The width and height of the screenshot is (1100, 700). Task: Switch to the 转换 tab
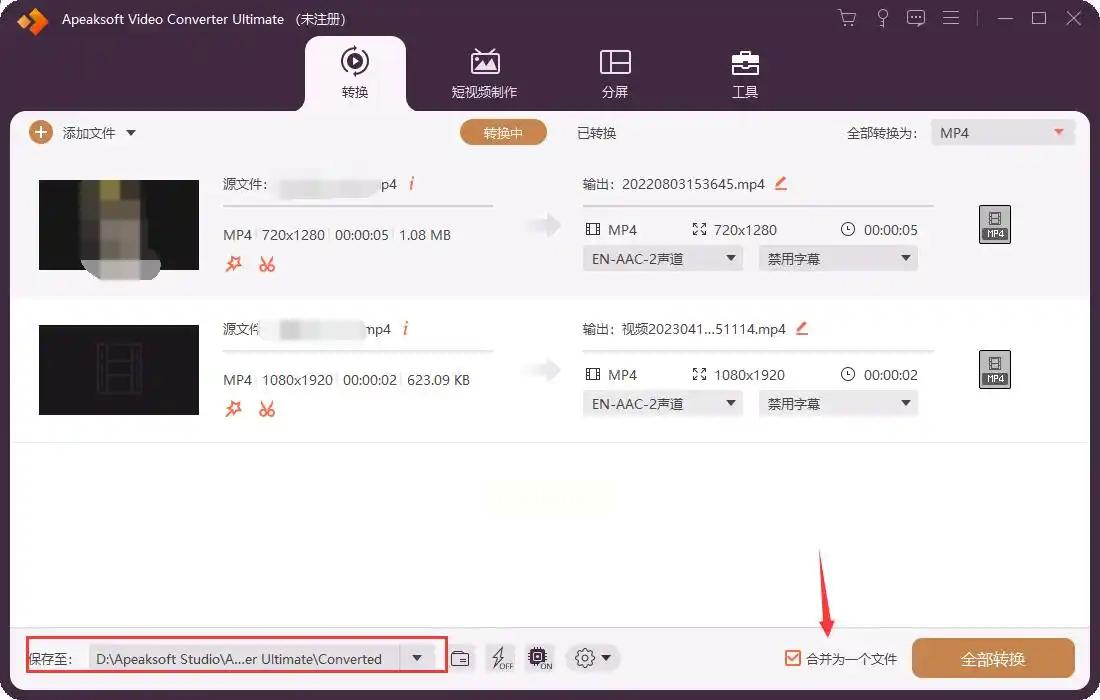[x=355, y=73]
